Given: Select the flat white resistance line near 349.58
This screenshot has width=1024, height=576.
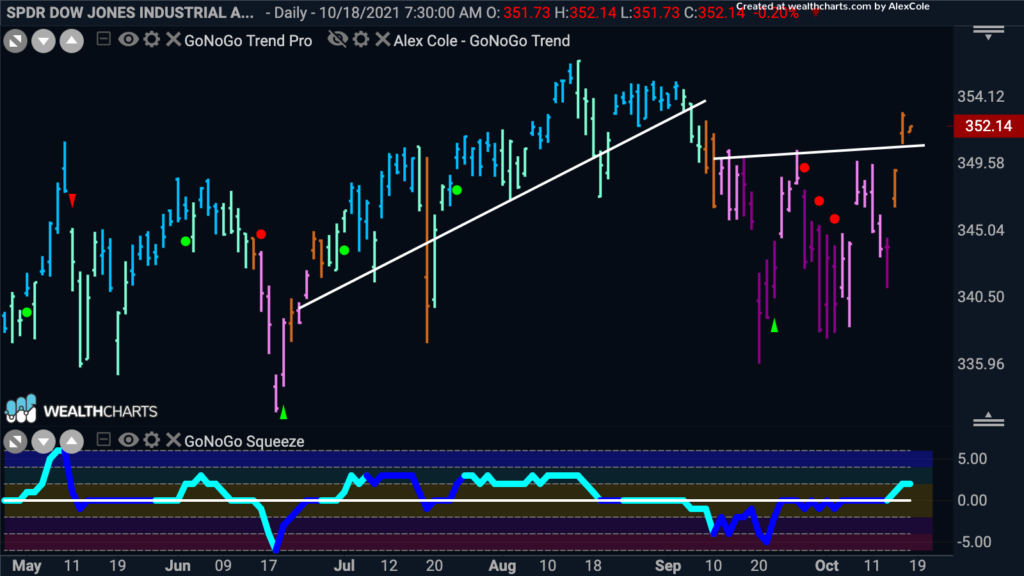Looking at the screenshot, I should 819,152.
